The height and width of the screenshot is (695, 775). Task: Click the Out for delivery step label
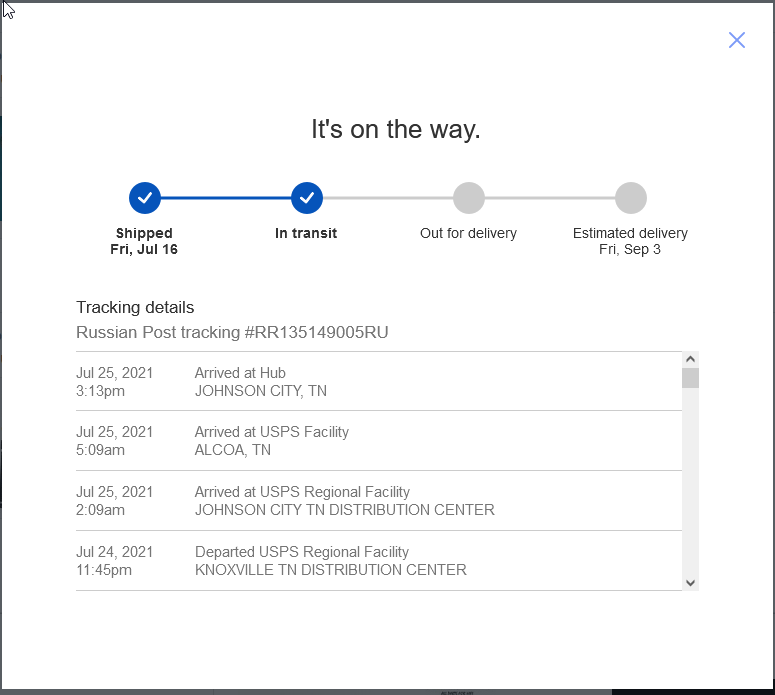[469, 233]
